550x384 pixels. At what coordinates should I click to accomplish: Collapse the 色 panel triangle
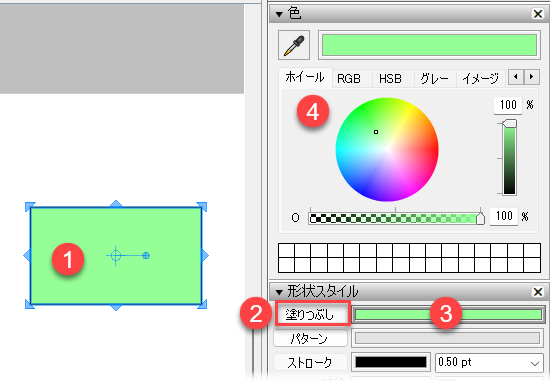pyautogui.click(x=279, y=14)
